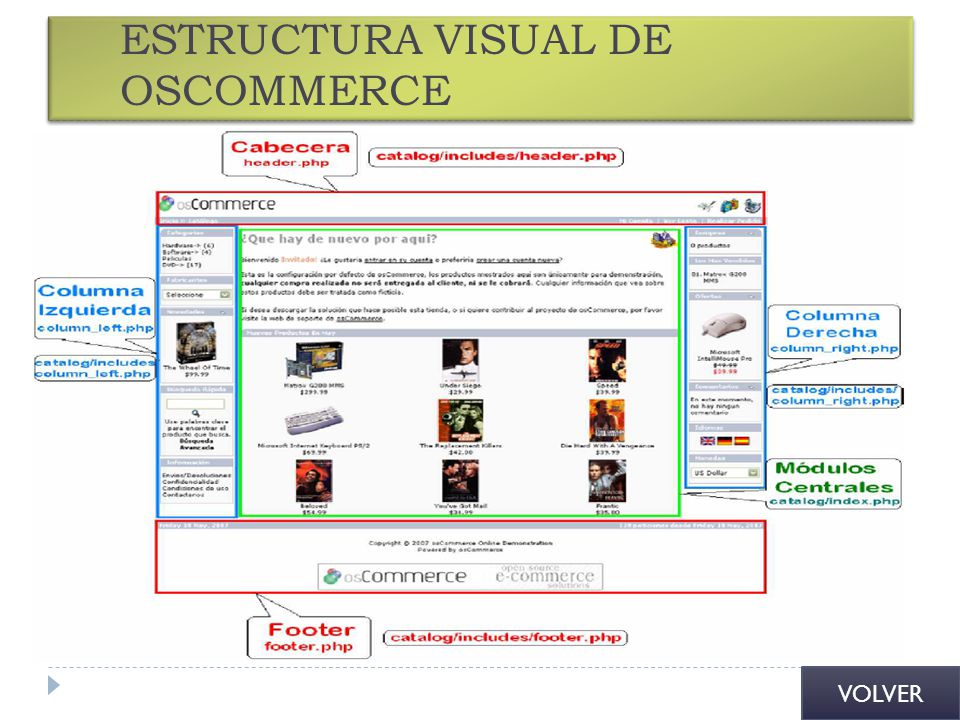Click the Speed movie cover

point(607,361)
